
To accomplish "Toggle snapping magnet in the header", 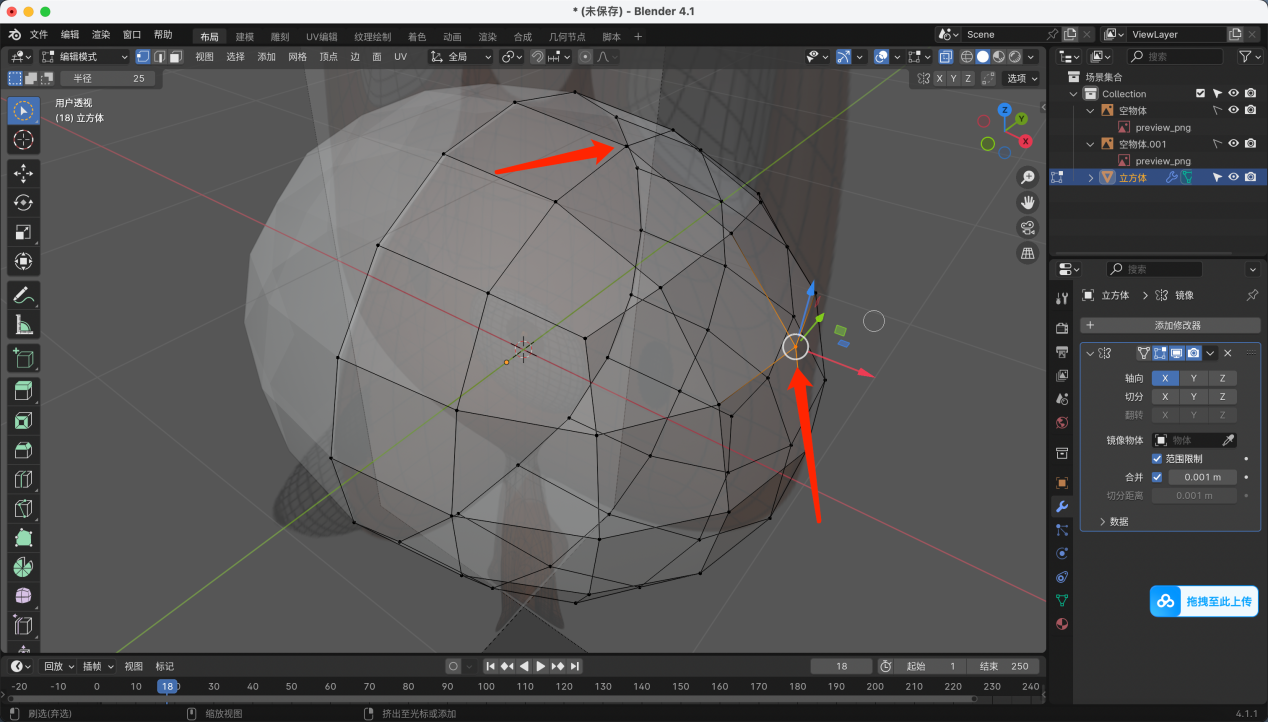I will pos(537,57).
